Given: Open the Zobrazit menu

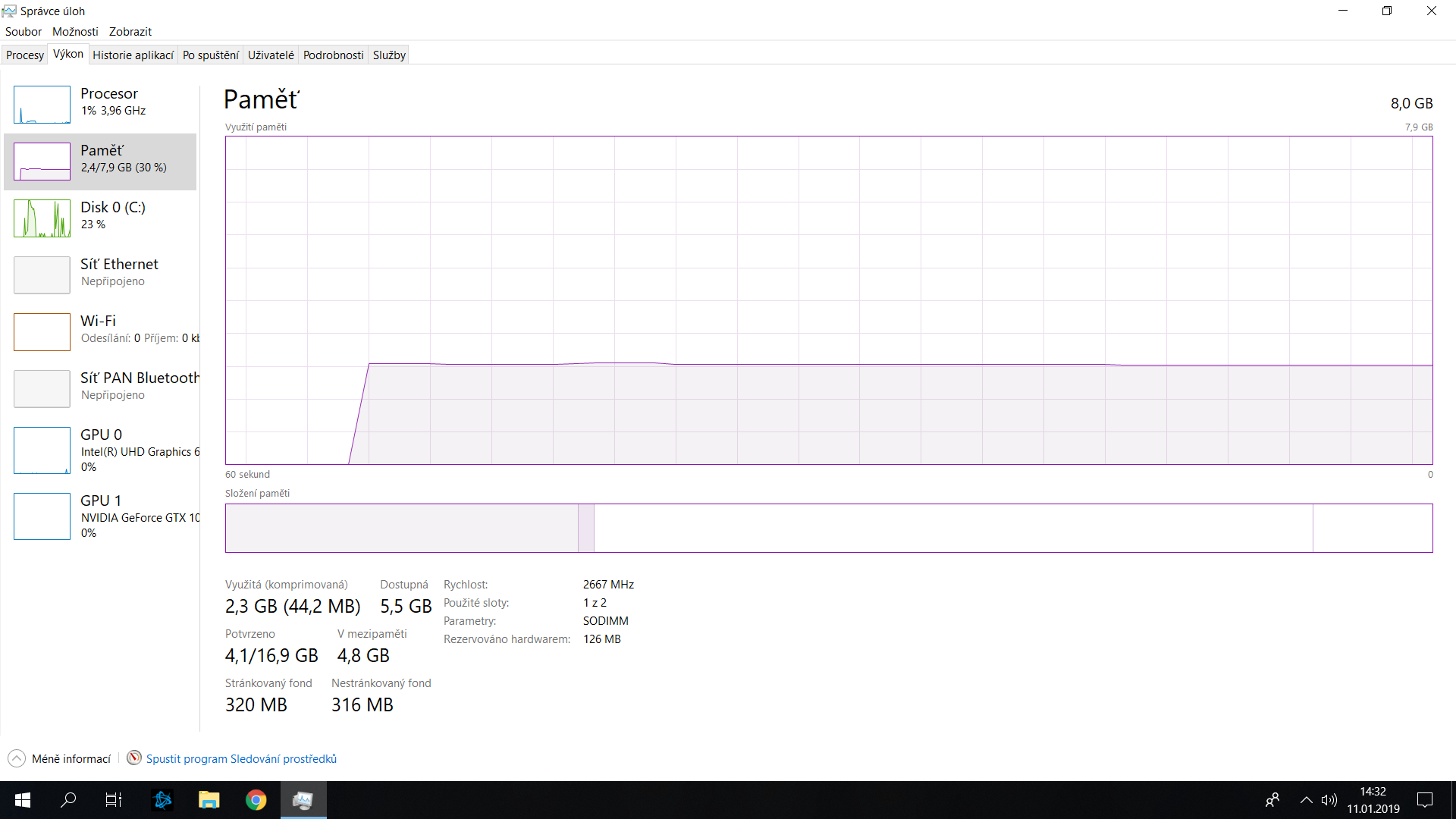Looking at the screenshot, I should [x=130, y=32].
